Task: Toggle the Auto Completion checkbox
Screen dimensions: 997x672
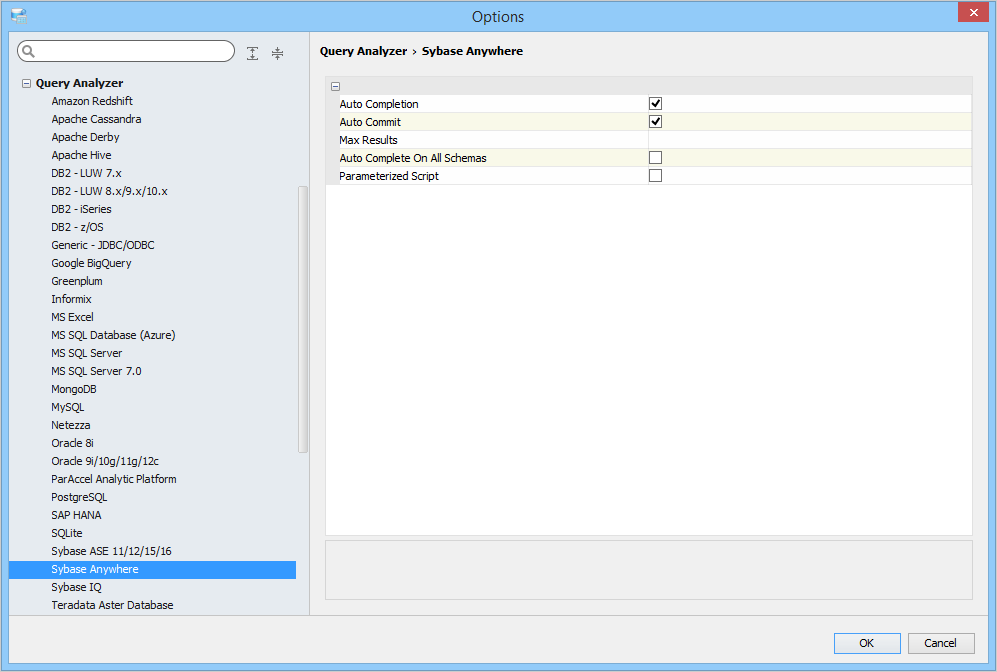Action: [x=655, y=104]
